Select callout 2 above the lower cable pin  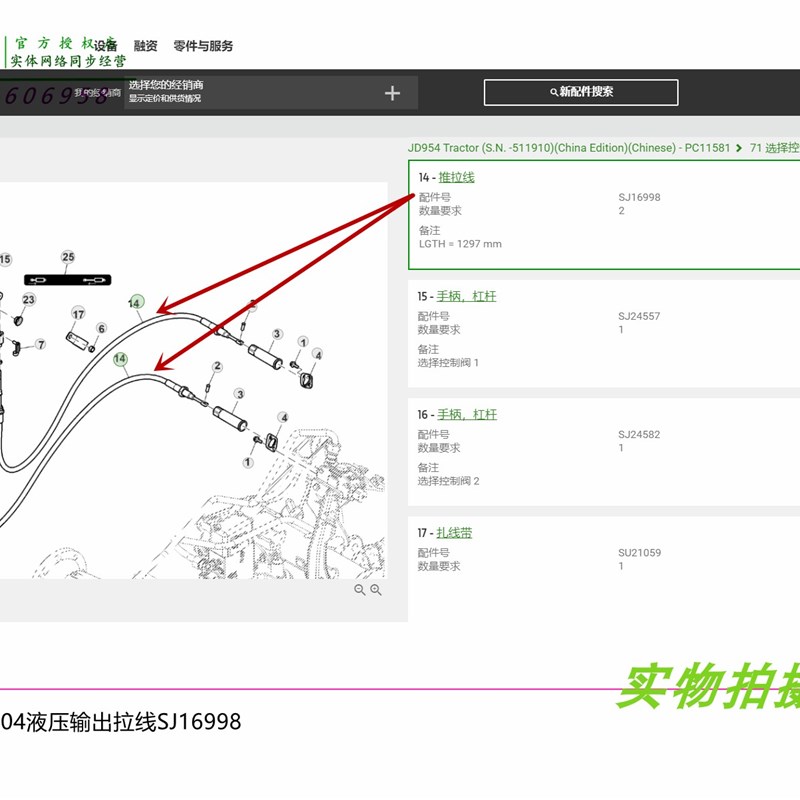tap(217, 366)
